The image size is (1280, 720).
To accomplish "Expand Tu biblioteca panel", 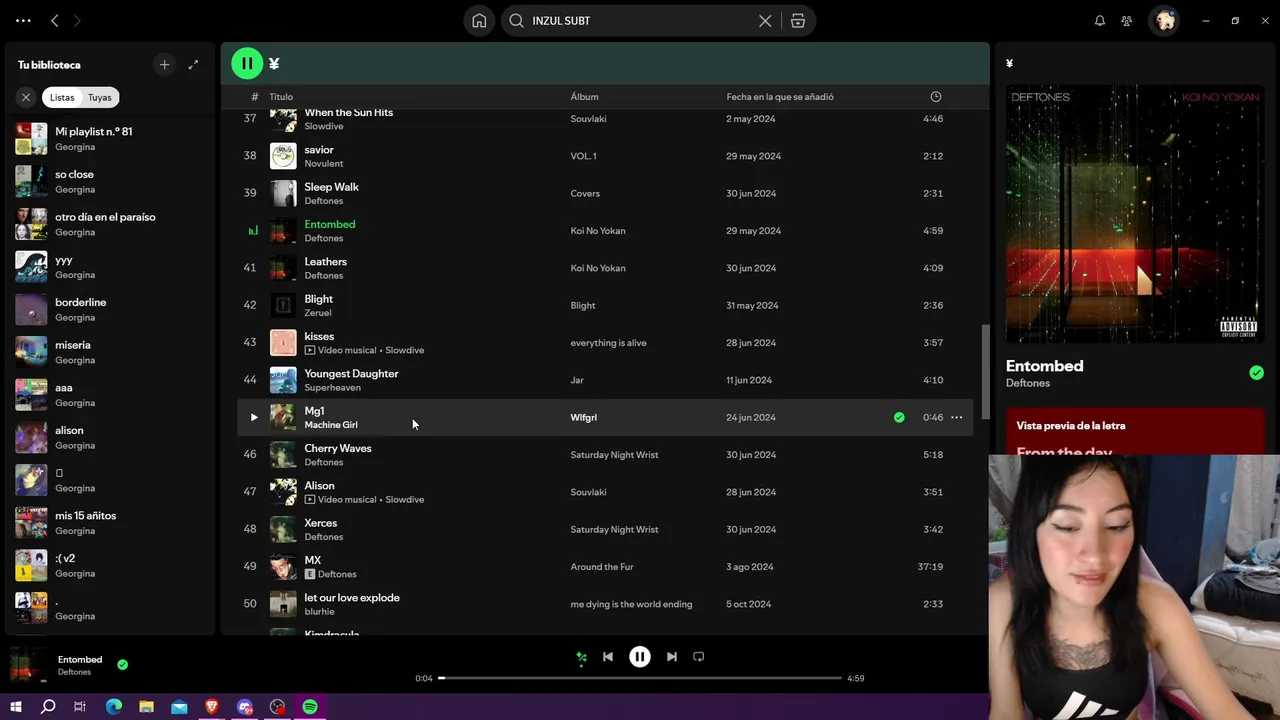I will coord(193,65).
